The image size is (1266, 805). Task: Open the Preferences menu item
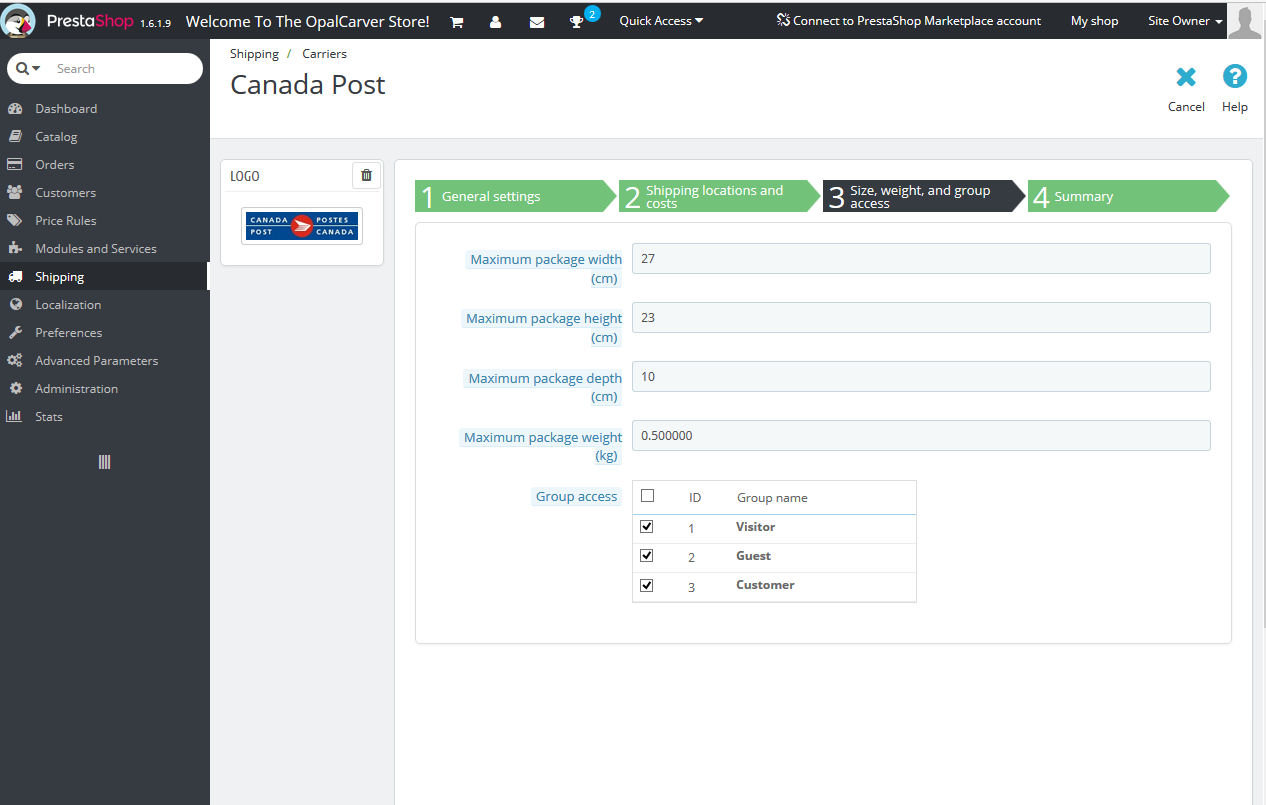[x=69, y=332]
